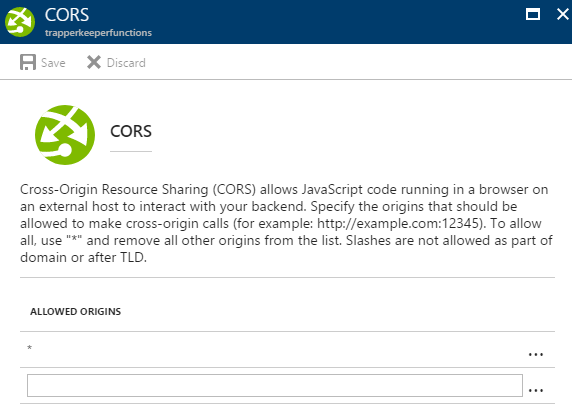Click the Cross-Origin Resource Sharing description paragraph
572x419 pixels.
click(x=286, y=223)
